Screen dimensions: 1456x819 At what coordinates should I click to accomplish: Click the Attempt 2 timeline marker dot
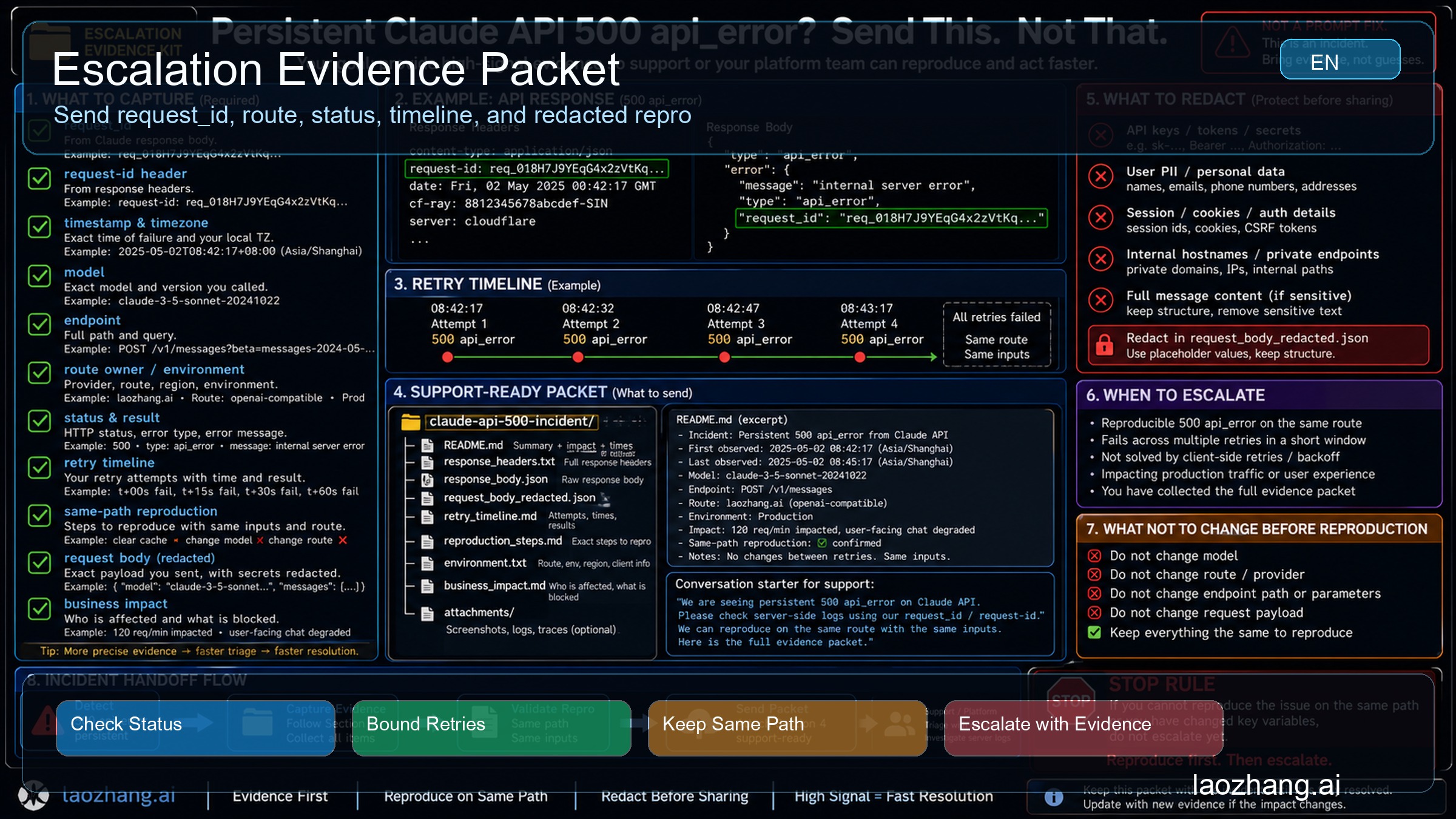click(578, 357)
